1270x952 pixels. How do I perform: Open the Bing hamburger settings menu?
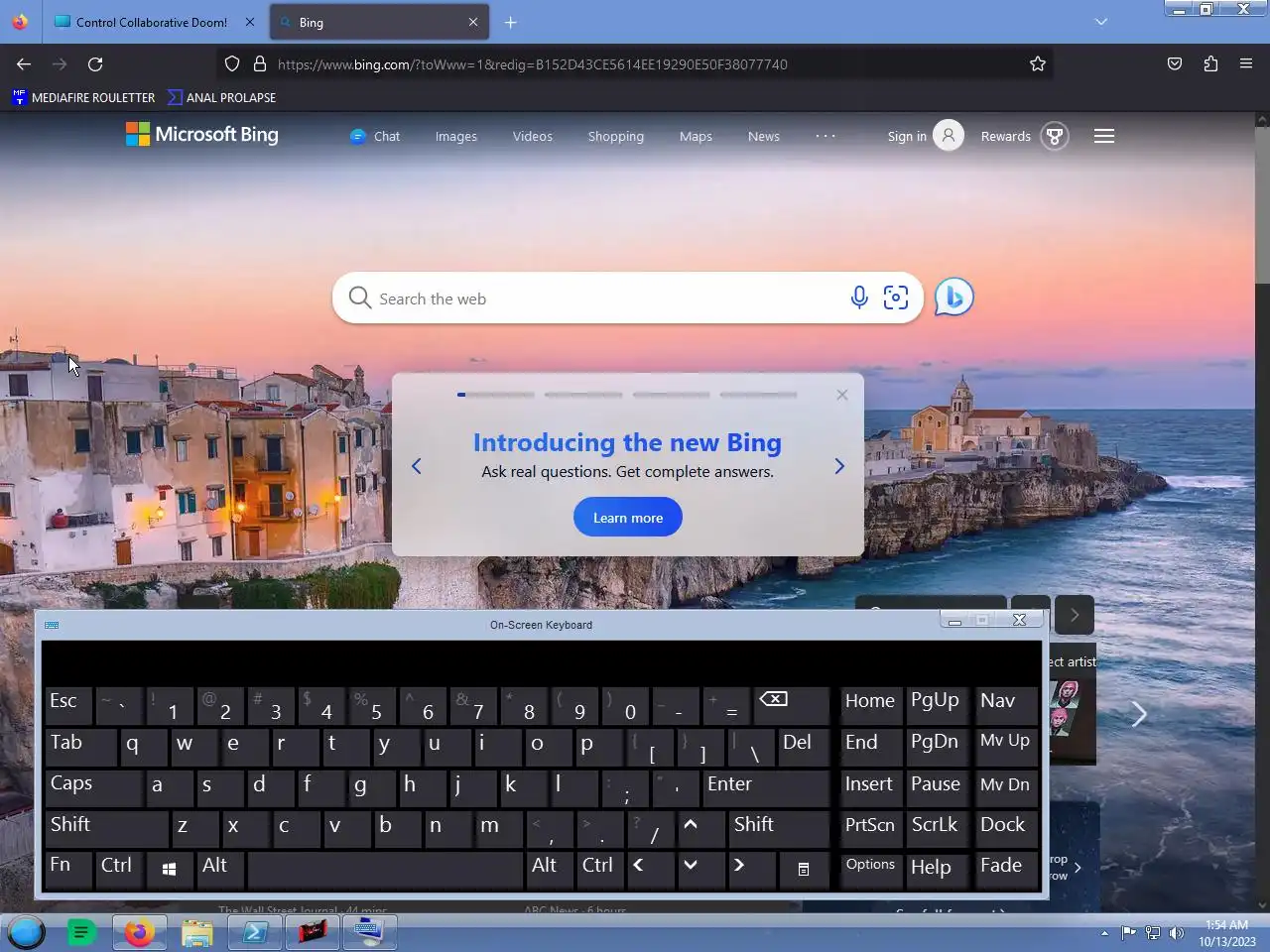[1104, 136]
